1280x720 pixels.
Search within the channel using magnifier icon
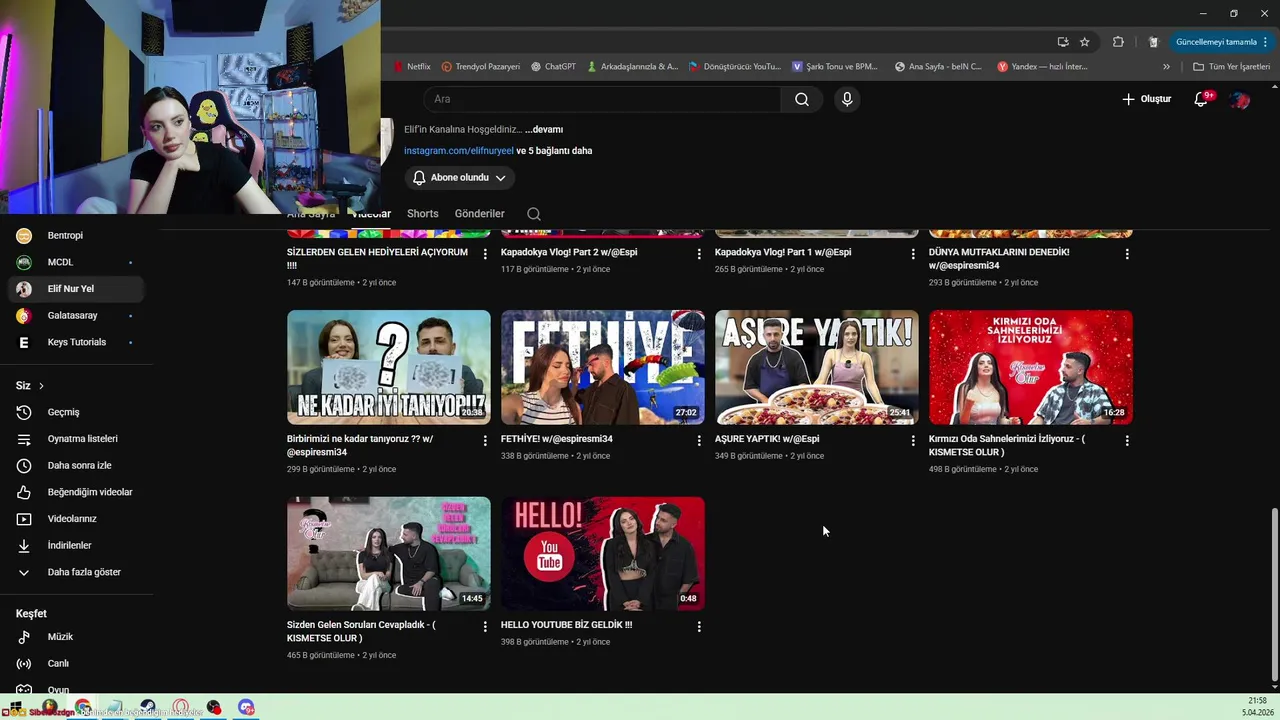[534, 214]
